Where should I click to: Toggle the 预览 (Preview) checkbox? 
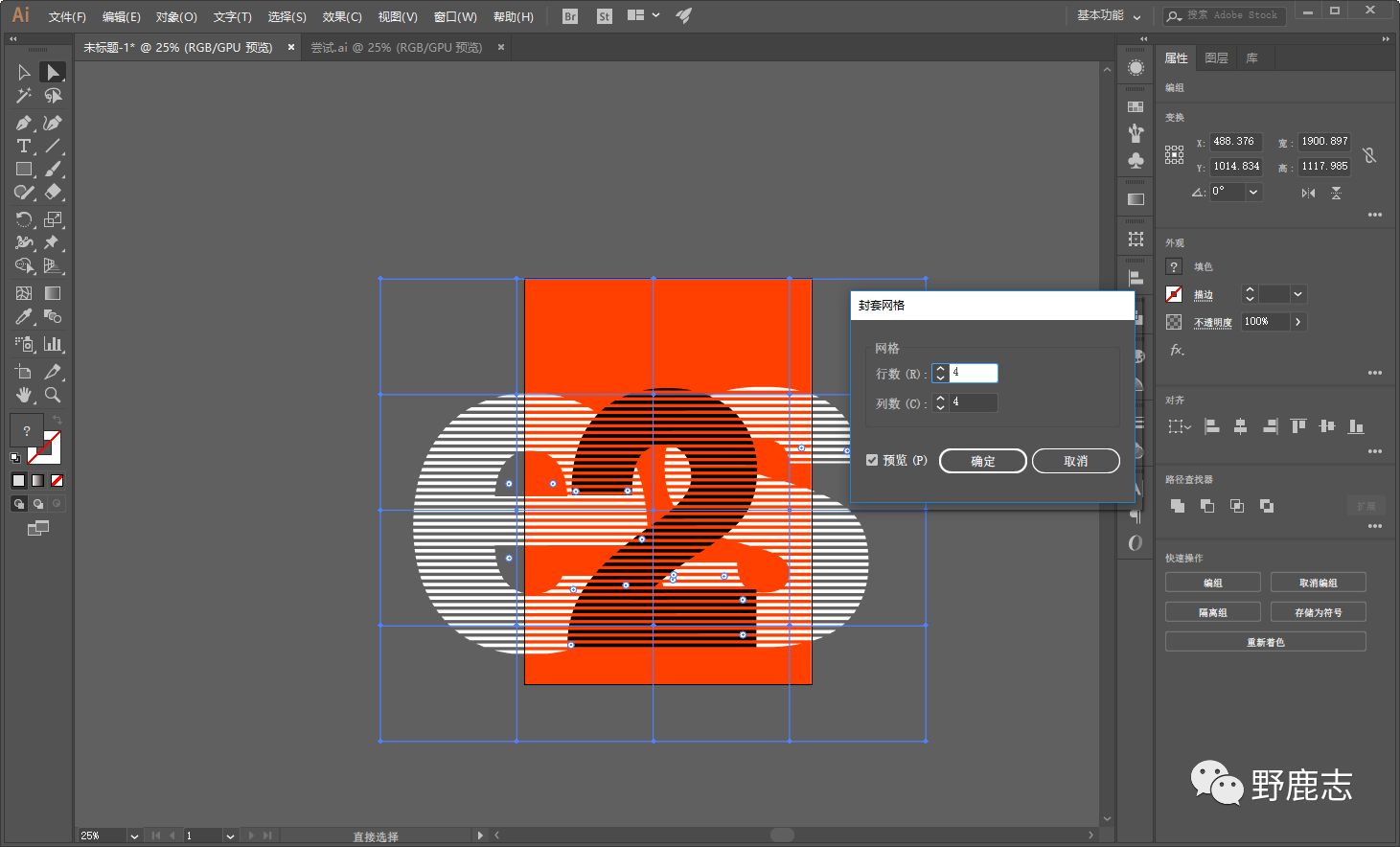[x=872, y=461]
